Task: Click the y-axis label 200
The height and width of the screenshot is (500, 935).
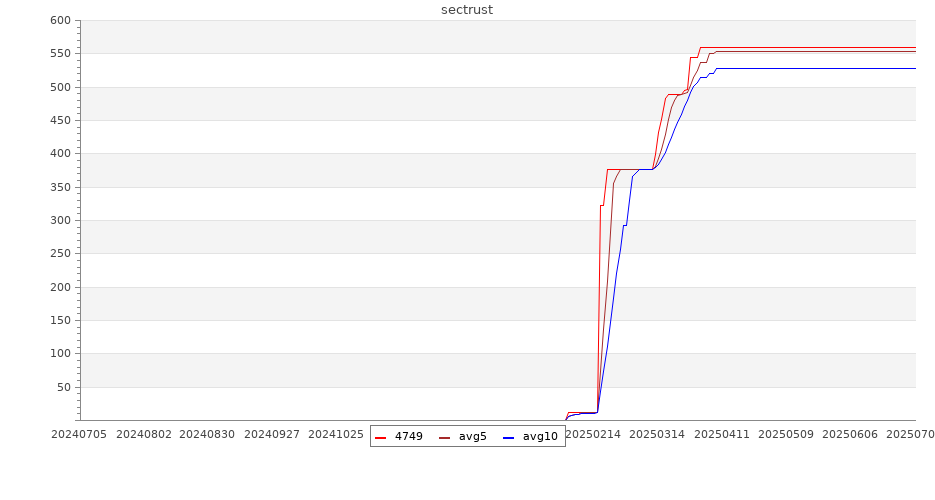Action: click(61, 287)
